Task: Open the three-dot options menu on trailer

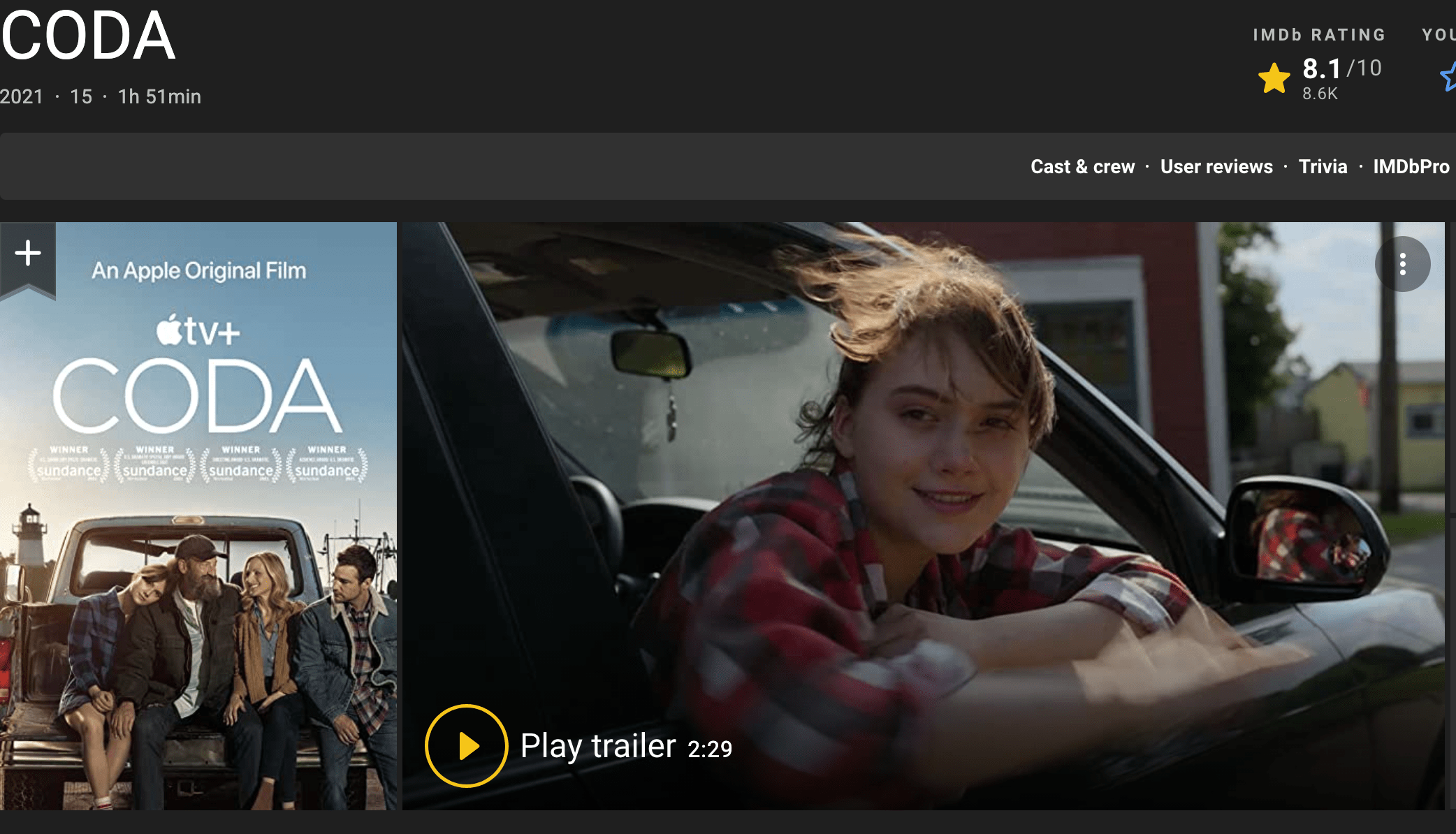Action: (x=1402, y=264)
